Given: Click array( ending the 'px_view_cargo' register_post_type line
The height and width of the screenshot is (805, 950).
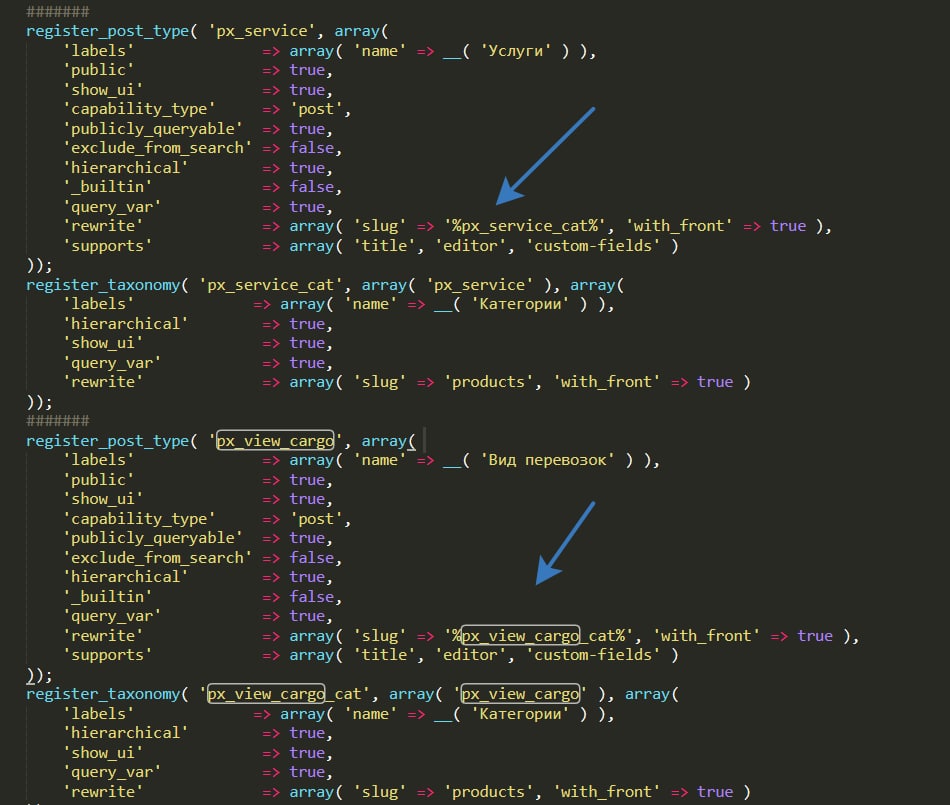Looking at the screenshot, I should 388,441.
